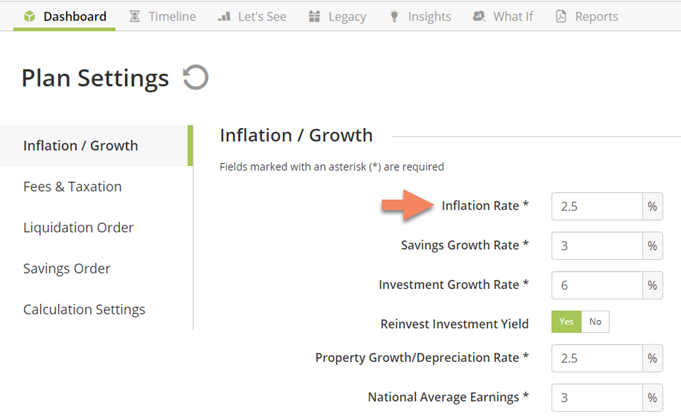Click the bar chart Let's See icon
The height and width of the screenshot is (420, 681).
tap(224, 17)
